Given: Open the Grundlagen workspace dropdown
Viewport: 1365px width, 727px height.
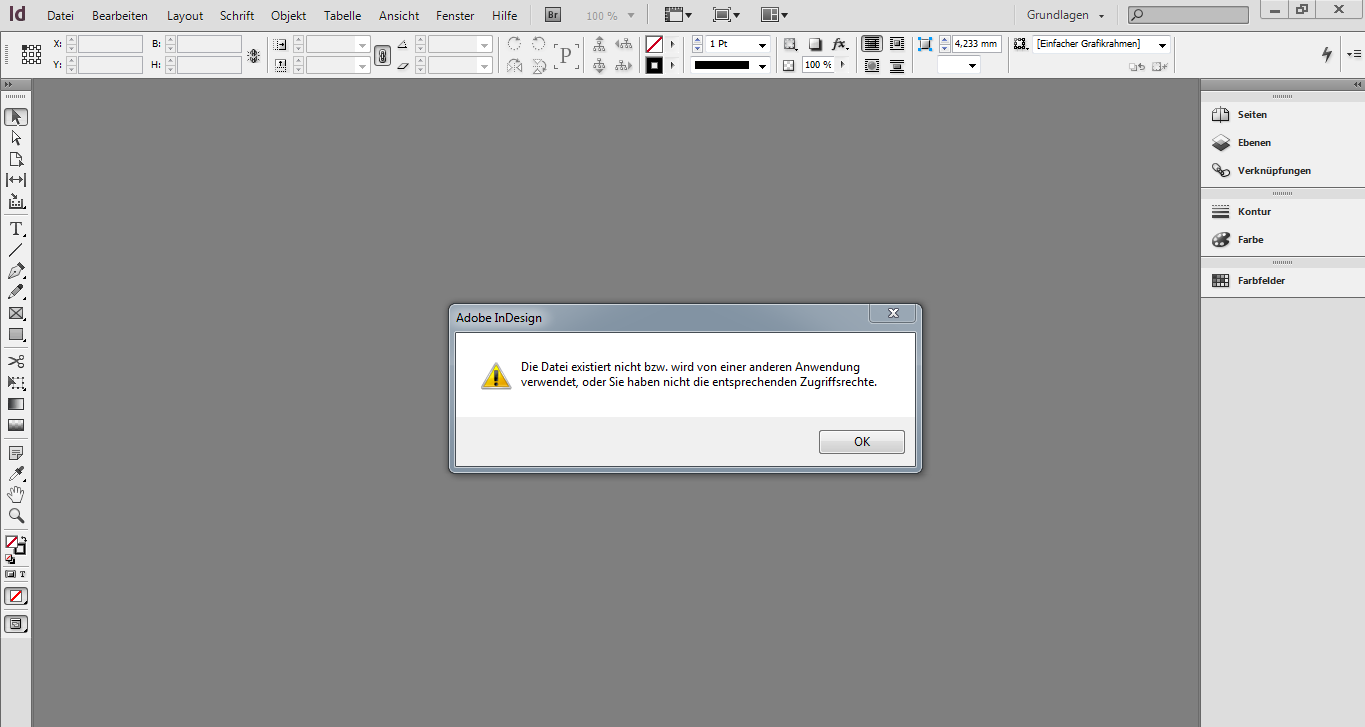Looking at the screenshot, I should click(1066, 15).
